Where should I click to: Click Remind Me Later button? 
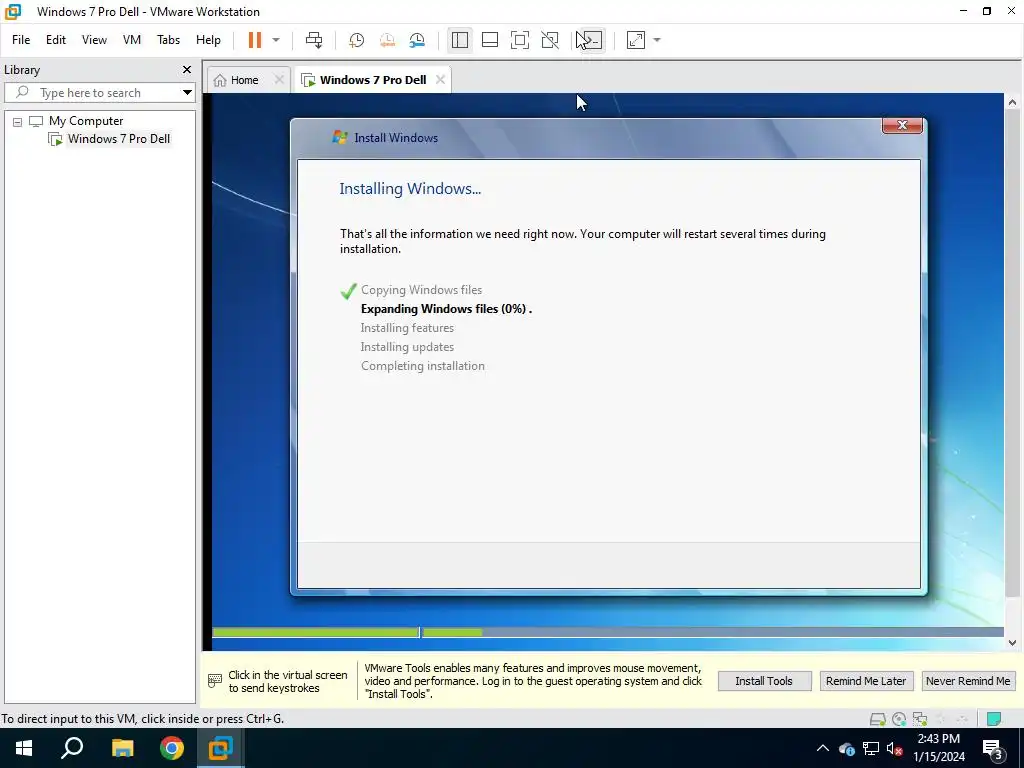865,681
